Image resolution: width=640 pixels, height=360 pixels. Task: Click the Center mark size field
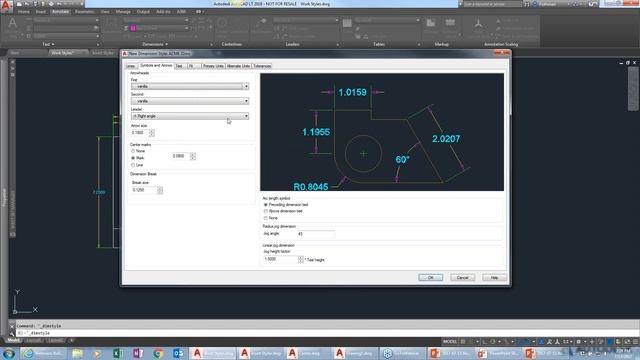[180, 156]
